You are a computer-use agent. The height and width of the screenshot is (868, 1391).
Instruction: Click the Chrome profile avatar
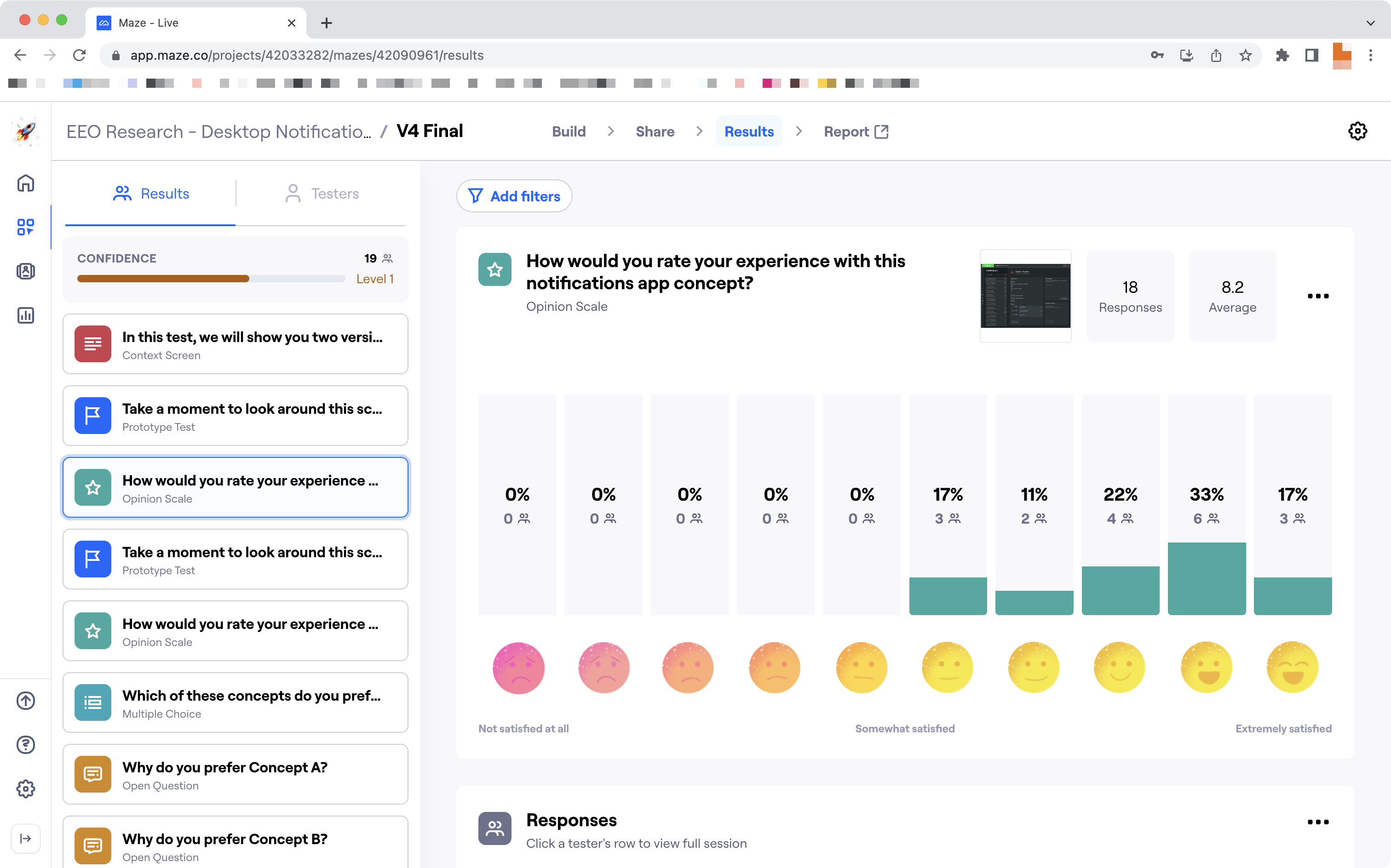pos(1342,55)
